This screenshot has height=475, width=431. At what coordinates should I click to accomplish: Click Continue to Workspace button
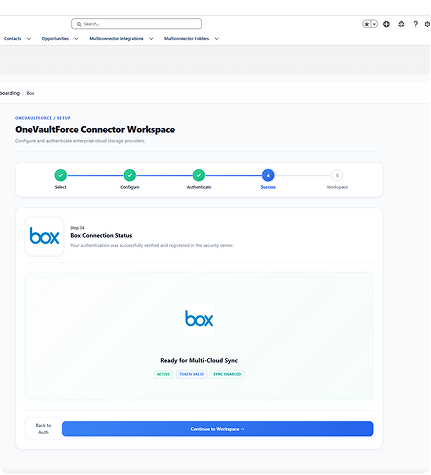pyautogui.click(x=217, y=429)
